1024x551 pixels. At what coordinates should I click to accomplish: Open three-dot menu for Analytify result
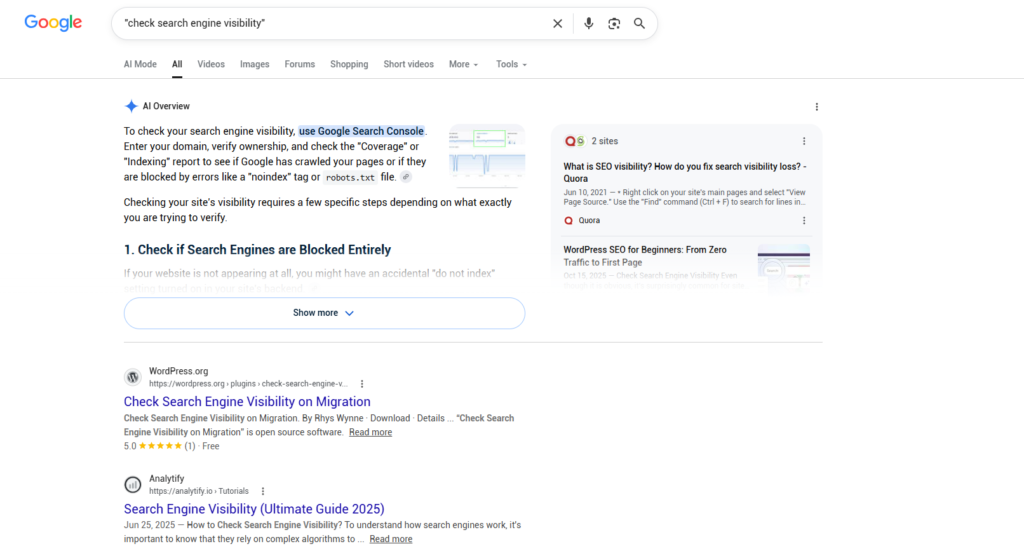pyautogui.click(x=263, y=491)
